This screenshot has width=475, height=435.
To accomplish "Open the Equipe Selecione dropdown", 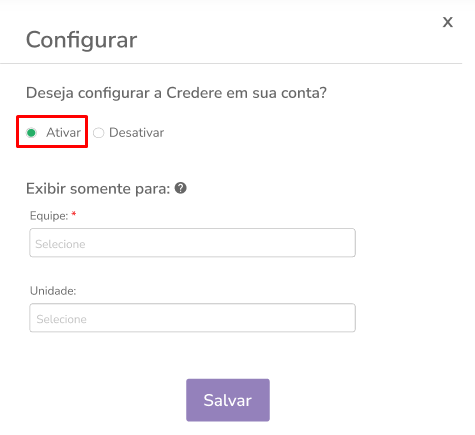I will point(192,243).
